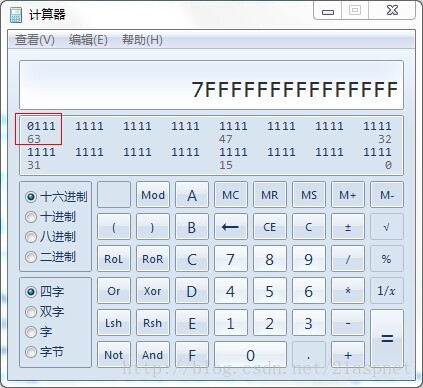Click the 1/x reciprocal button
The height and width of the screenshot is (388, 423).
pyautogui.click(x=387, y=291)
